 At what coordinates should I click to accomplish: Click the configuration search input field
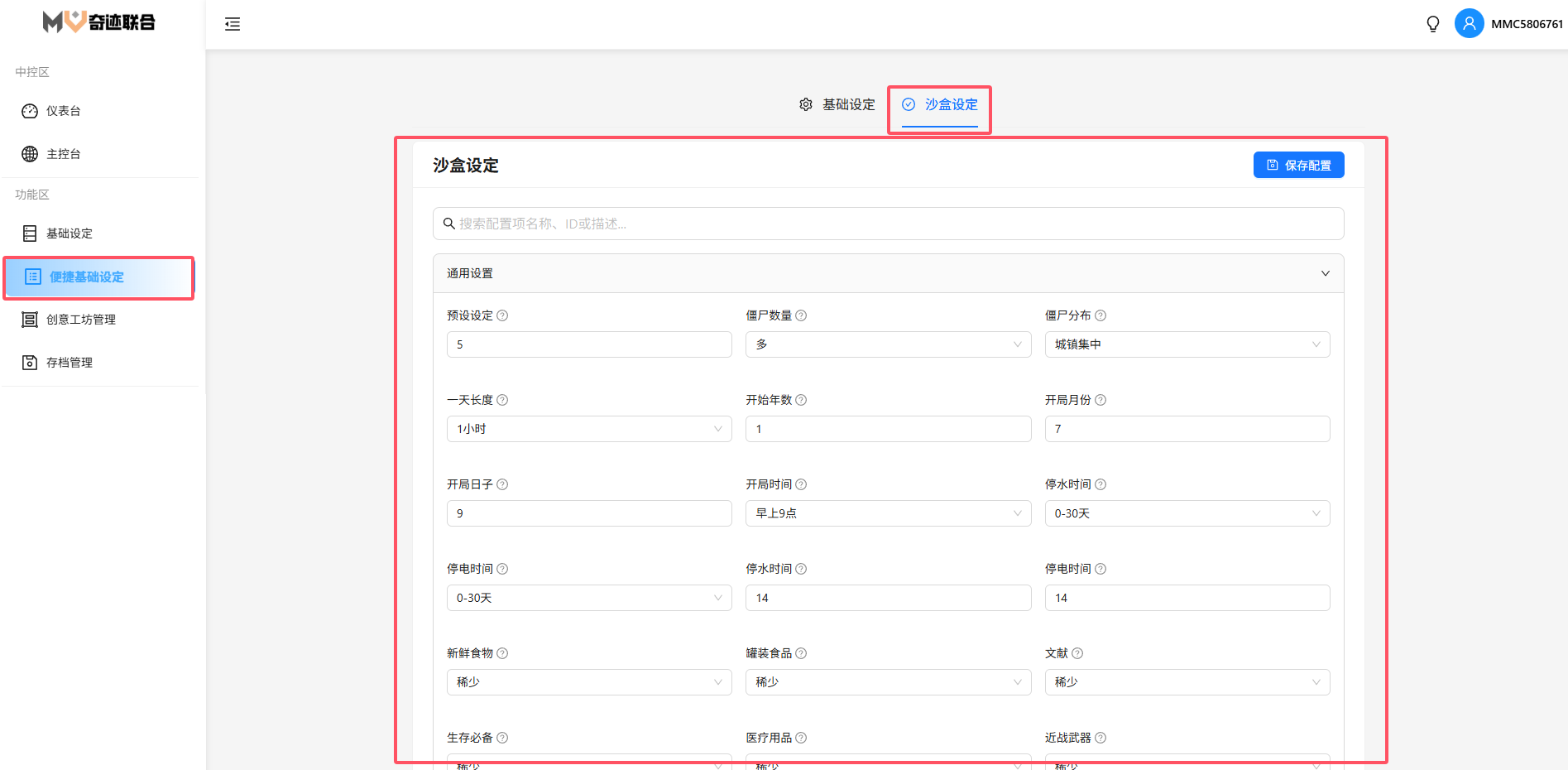tap(888, 224)
